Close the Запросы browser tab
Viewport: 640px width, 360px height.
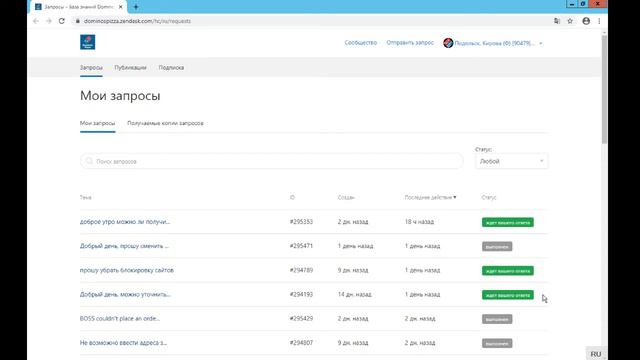coord(120,7)
